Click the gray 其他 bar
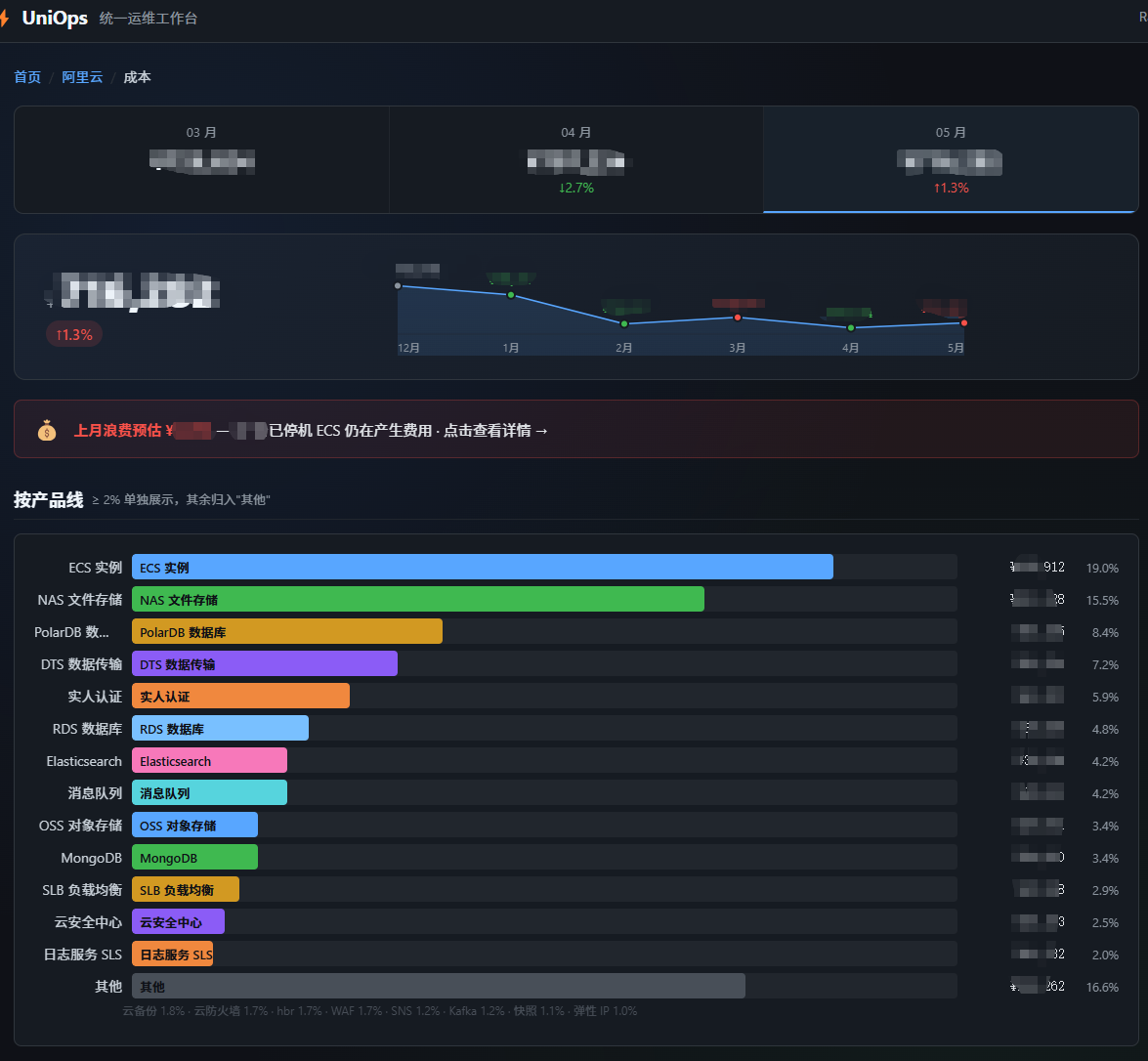Image resolution: width=1148 pixels, height=1061 pixels. pyautogui.click(x=439, y=986)
